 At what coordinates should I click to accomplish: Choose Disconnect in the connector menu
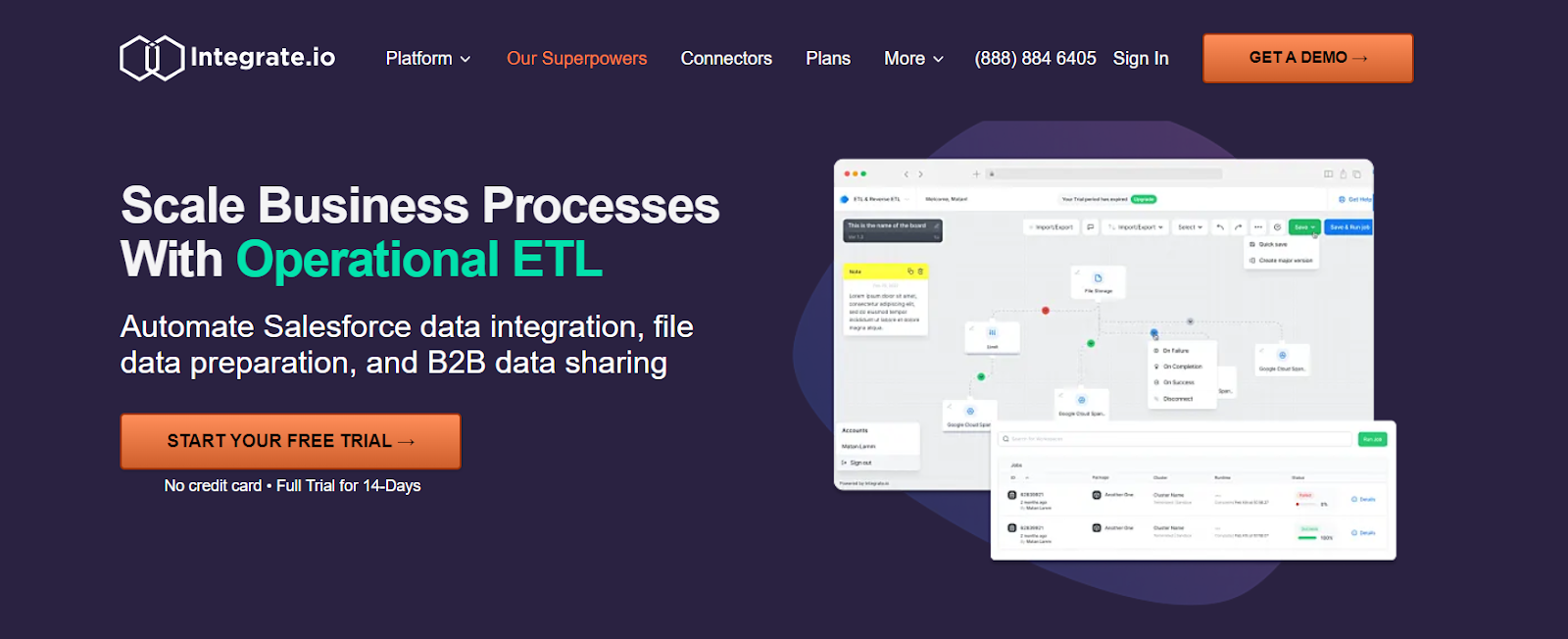(x=1182, y=398)
